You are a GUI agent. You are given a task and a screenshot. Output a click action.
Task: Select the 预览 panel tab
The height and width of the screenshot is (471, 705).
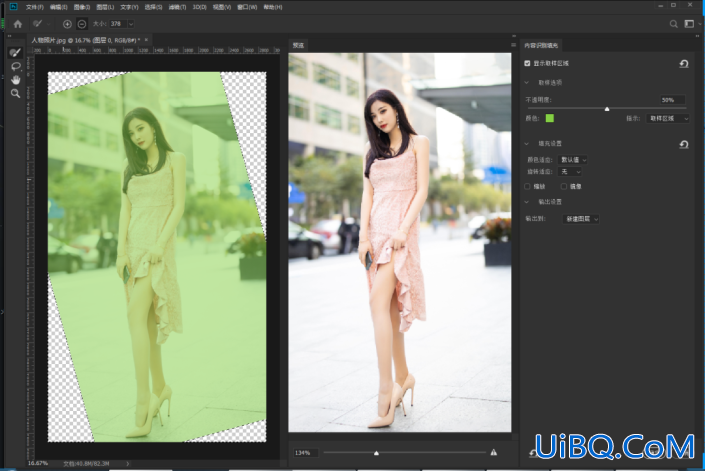tap(298, 45)
